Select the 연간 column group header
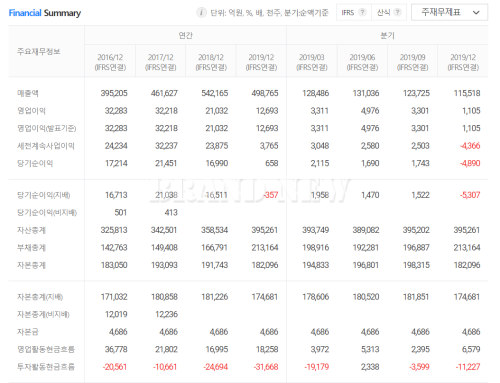Screen dimensions: 500x383 coord(186,35)
